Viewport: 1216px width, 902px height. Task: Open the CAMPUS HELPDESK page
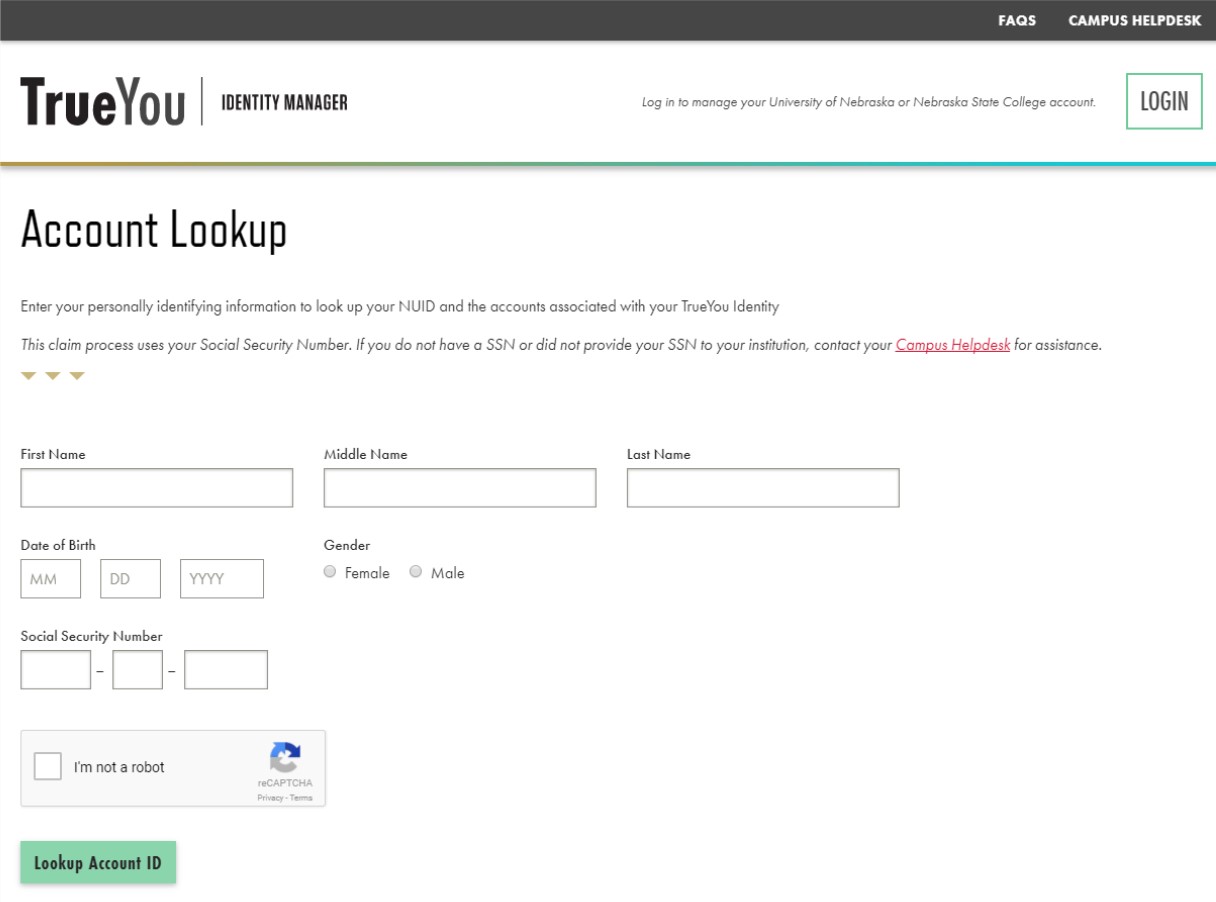[1134, 20]
